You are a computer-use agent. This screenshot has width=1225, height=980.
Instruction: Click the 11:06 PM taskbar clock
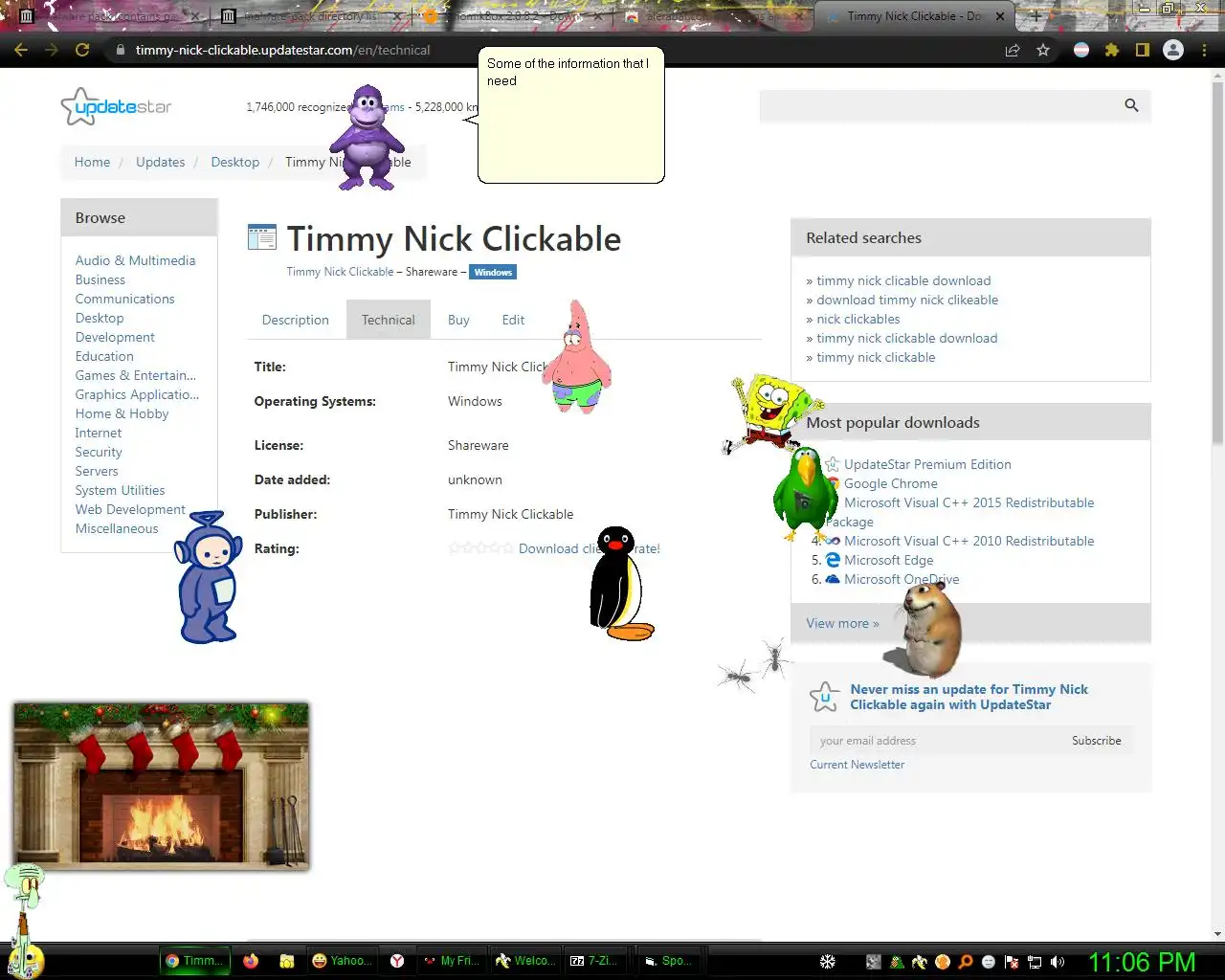(1142, 962)
